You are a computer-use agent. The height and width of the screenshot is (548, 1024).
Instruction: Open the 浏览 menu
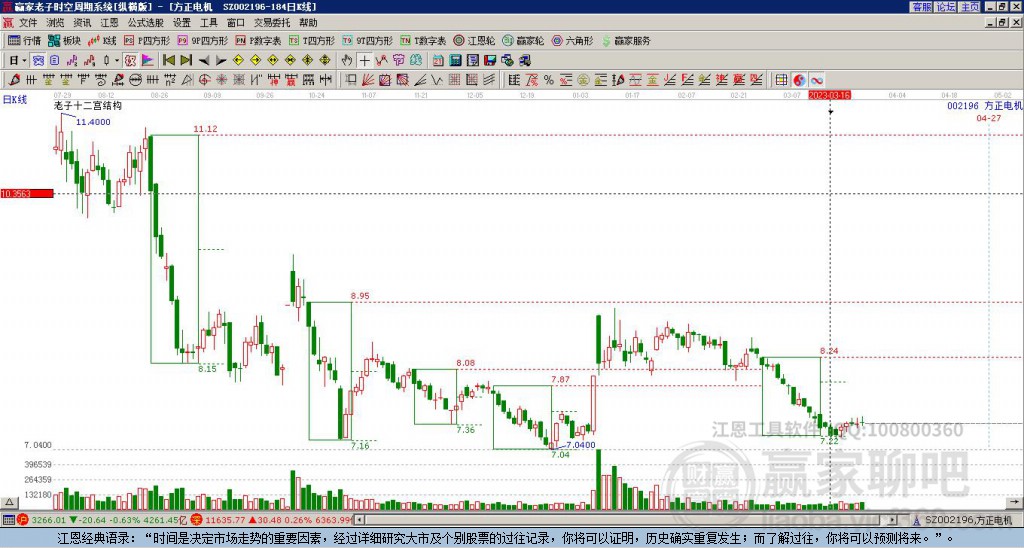click(55, 23)
